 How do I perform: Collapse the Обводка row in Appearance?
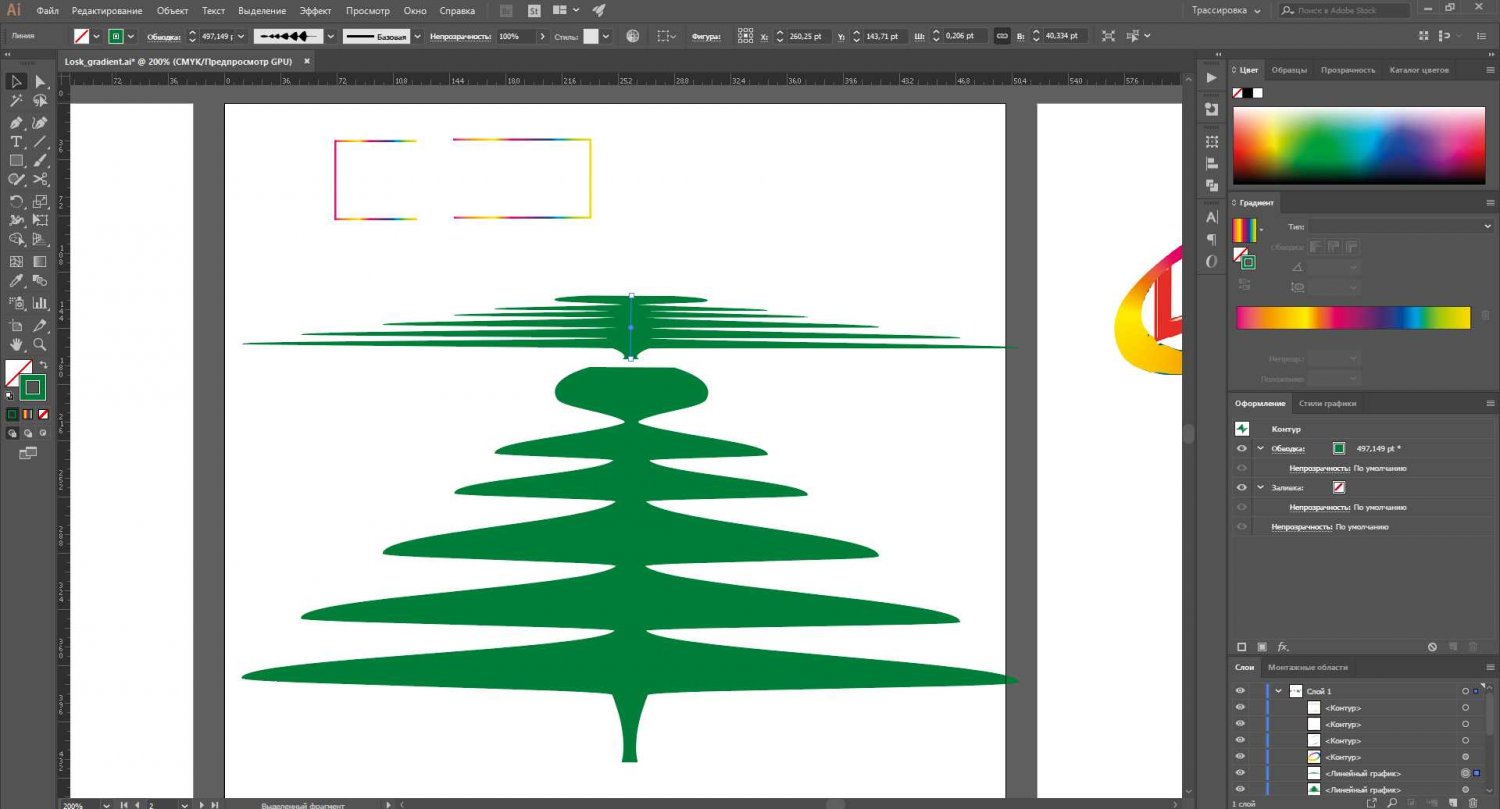[1260, 449]
